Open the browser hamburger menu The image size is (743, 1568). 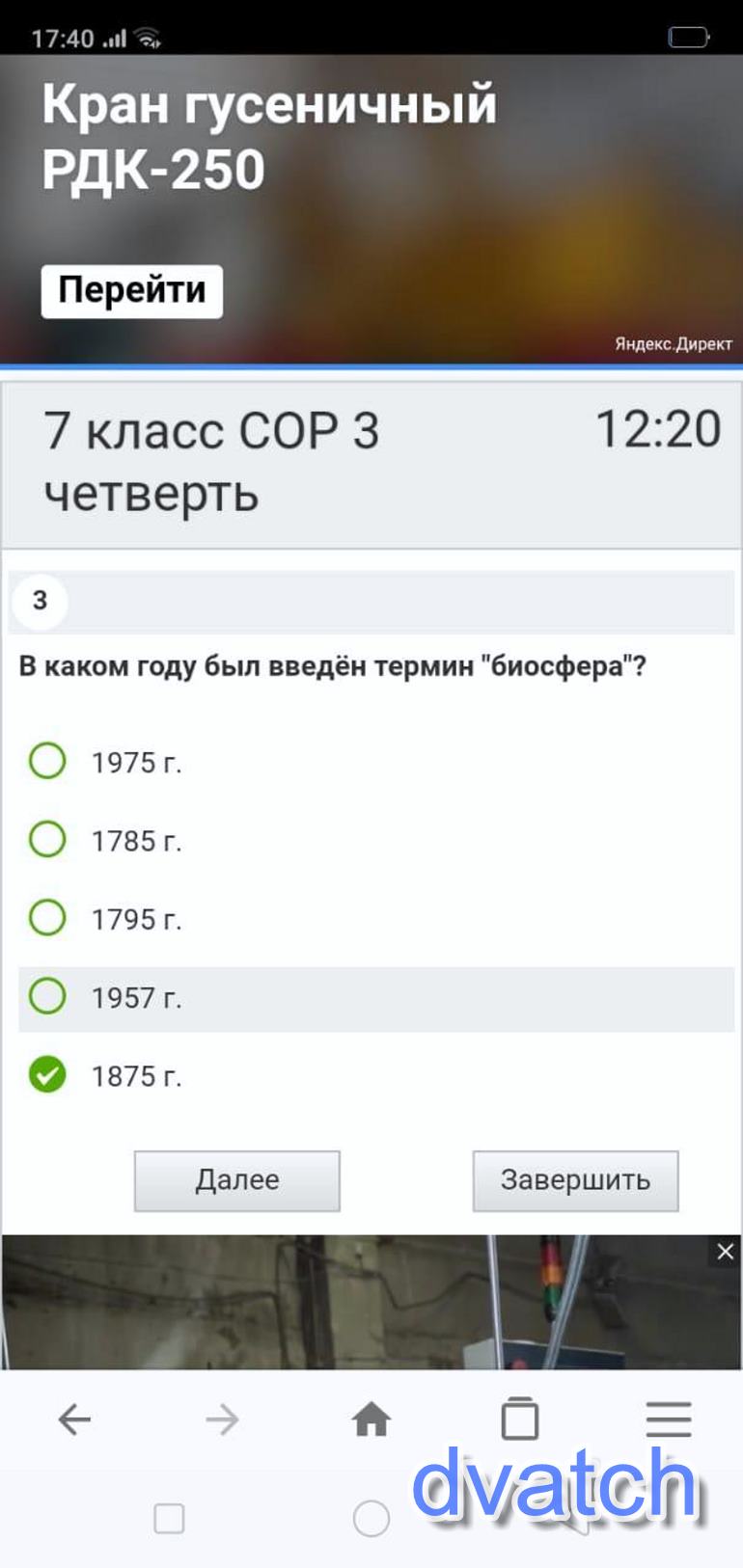tap(669, 1419)
